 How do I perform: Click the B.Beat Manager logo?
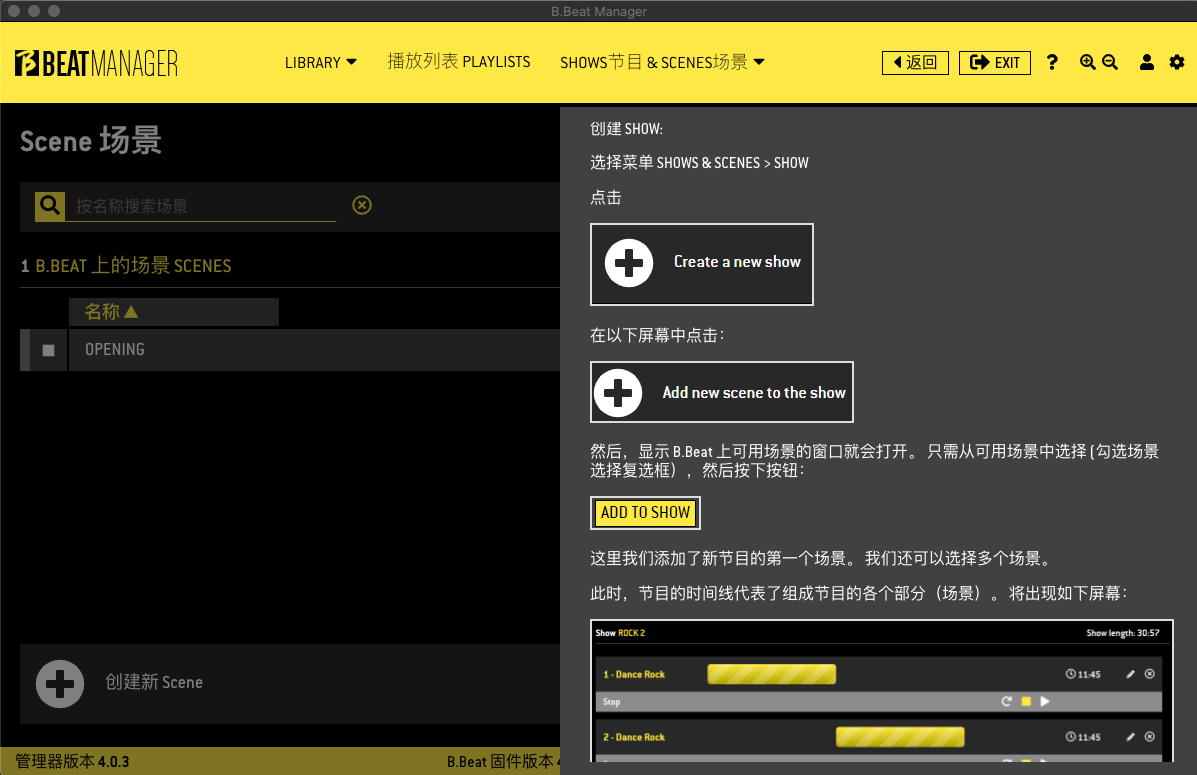(x=96, y=63)
